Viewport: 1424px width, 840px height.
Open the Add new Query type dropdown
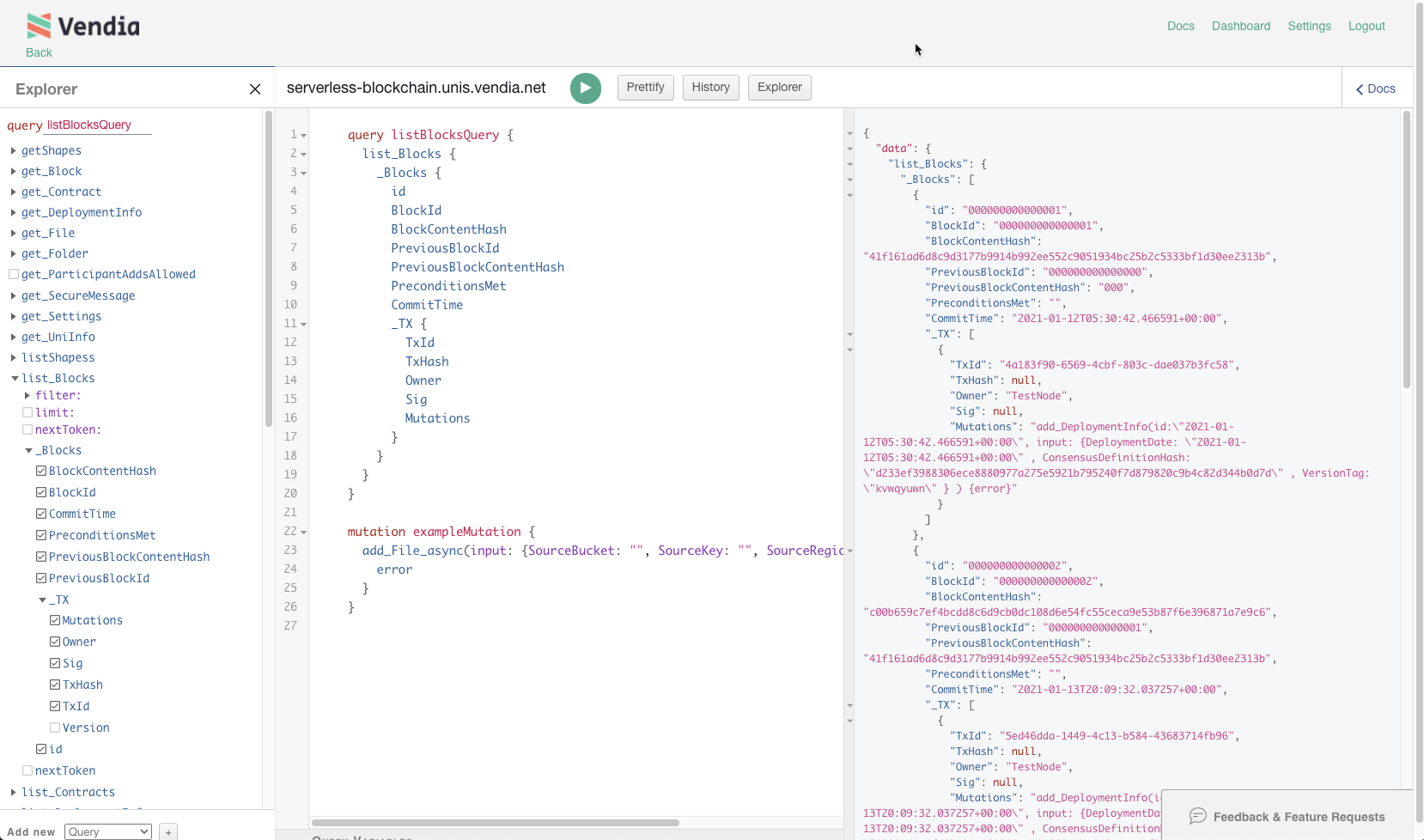[x=108, y=831]
